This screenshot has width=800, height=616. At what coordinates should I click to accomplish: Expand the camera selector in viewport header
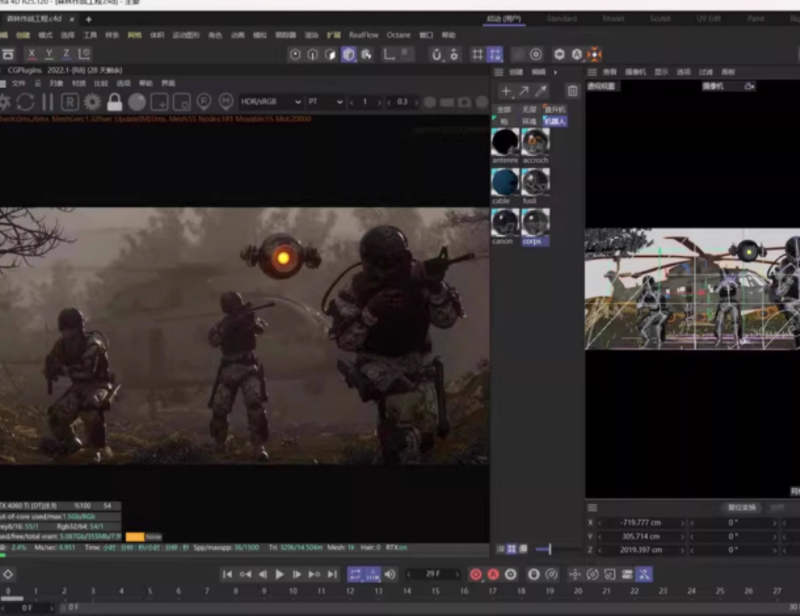750,87
